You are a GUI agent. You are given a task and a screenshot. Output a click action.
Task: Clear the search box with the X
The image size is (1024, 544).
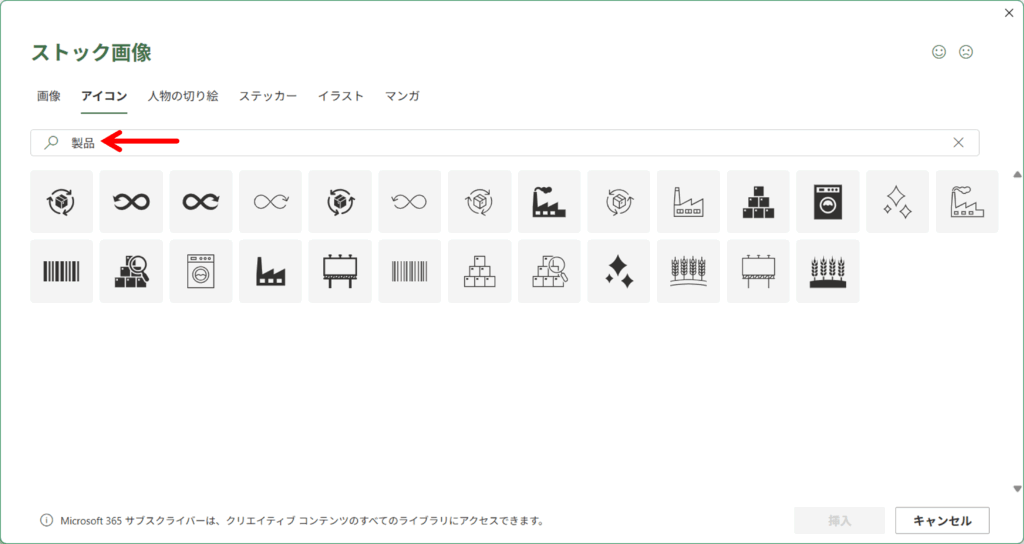pyautogui.click(x=958, y=143)
